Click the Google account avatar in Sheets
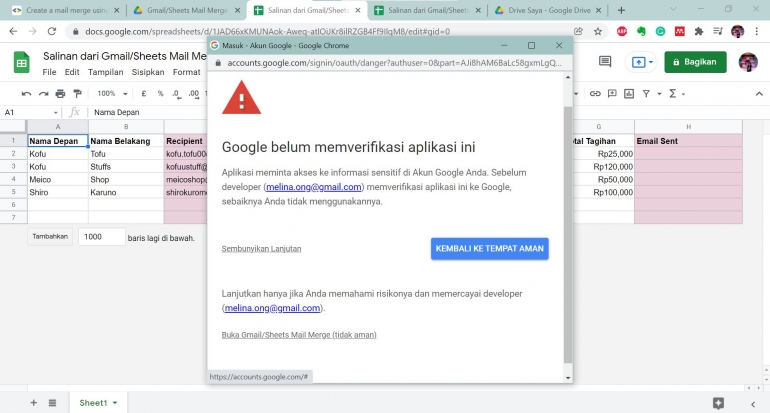The image size is (770, 413). pyautogui.click(x=748, y=62)
